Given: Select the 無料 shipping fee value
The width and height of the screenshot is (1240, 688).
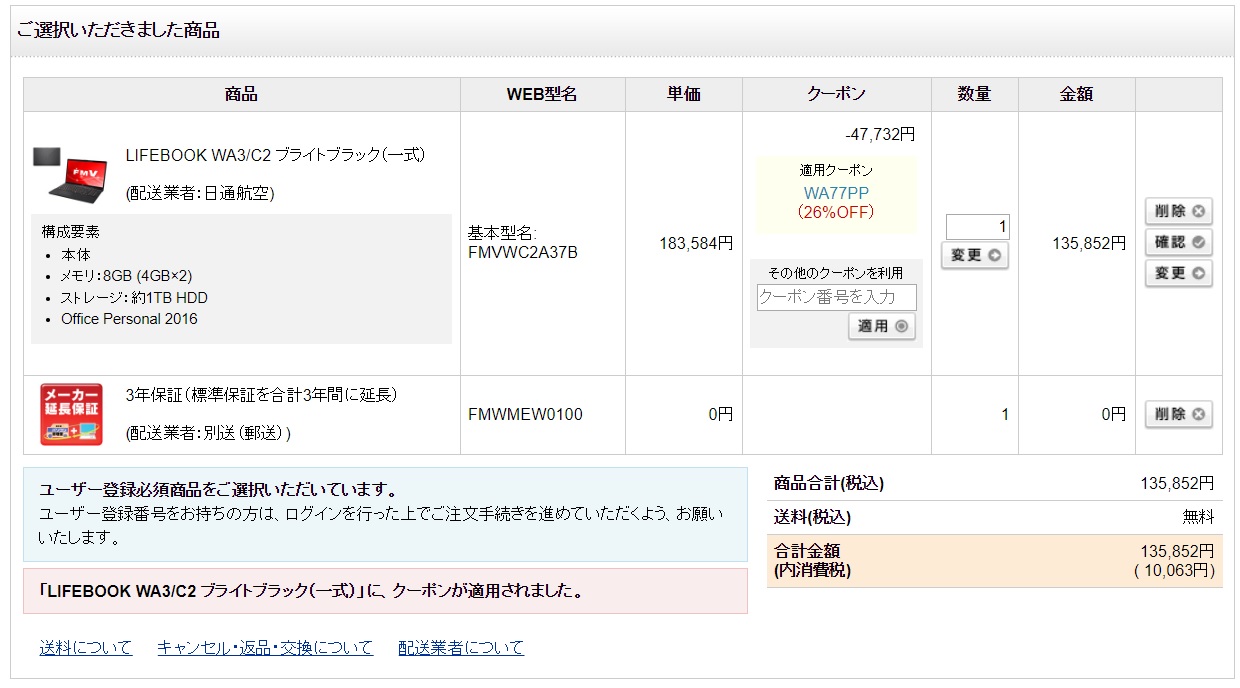Looking at the screenshot, I should [1198, 517].
